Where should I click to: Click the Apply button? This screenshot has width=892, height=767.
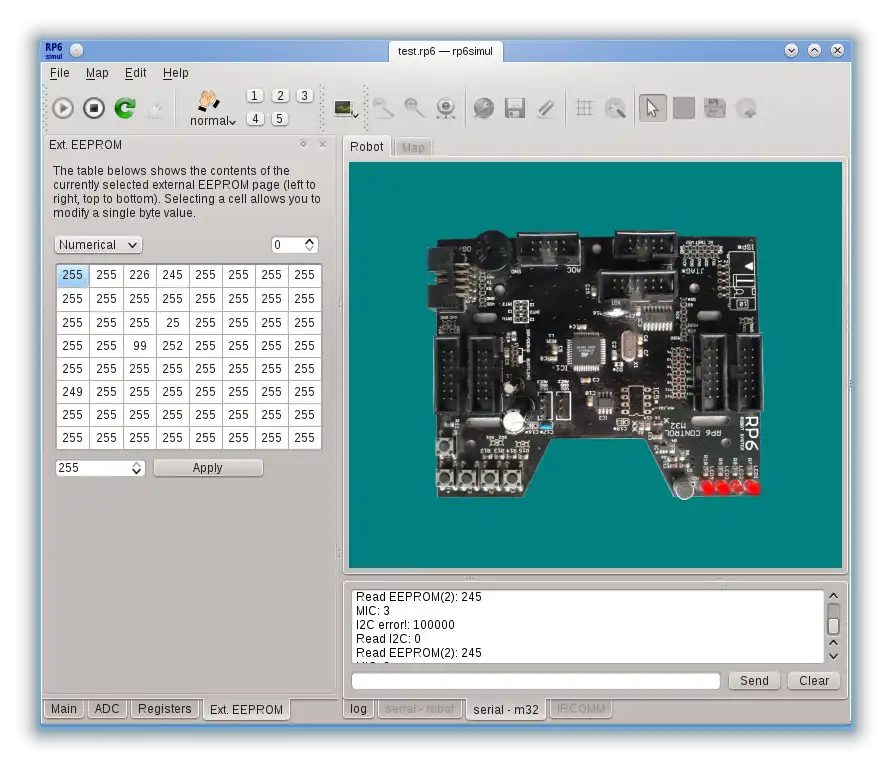tap(208, 468)
